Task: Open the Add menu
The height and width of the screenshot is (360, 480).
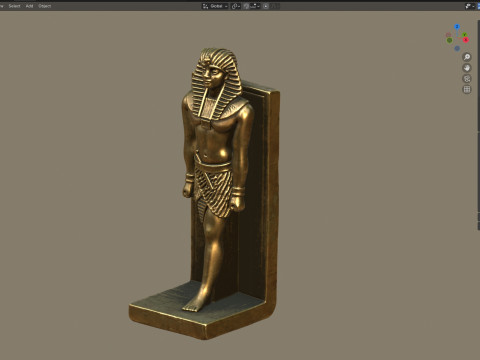Action: [29, 6]
